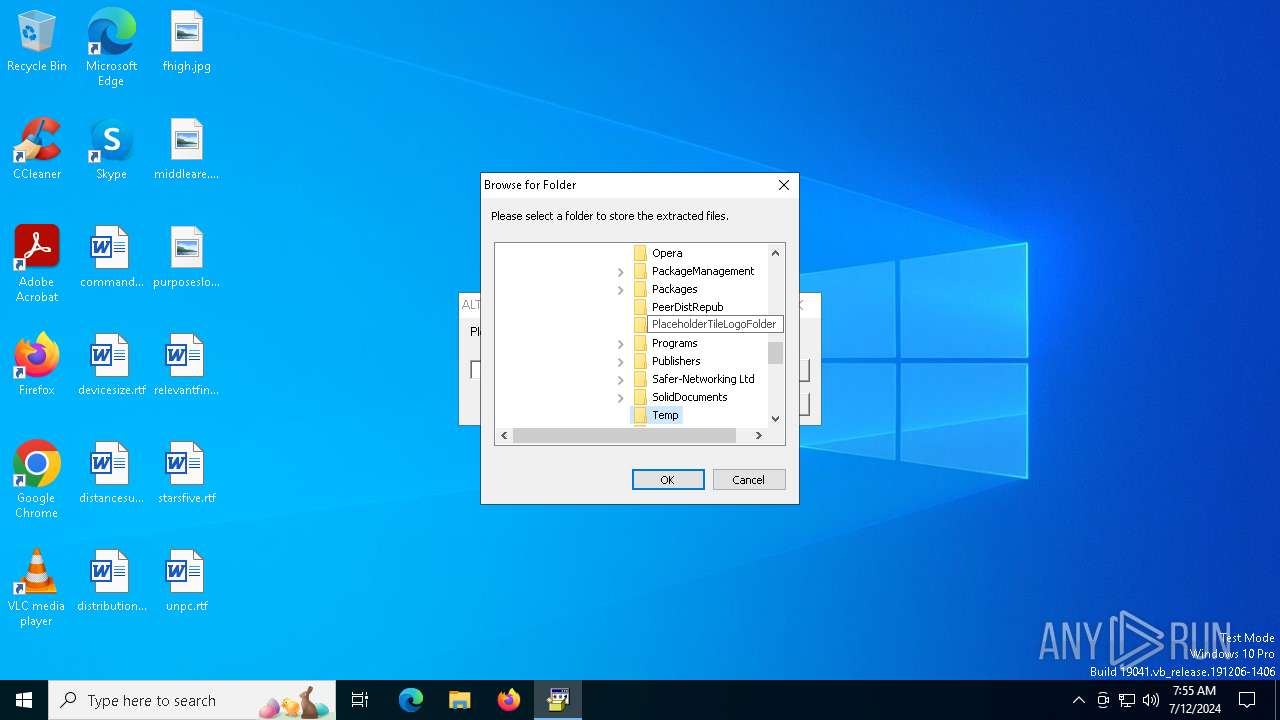Viewport: 1280px width, 720px height.
Task: Open Microsoft Edge from the taskbar
Action: pyautogui.click(x=411, y=700)
